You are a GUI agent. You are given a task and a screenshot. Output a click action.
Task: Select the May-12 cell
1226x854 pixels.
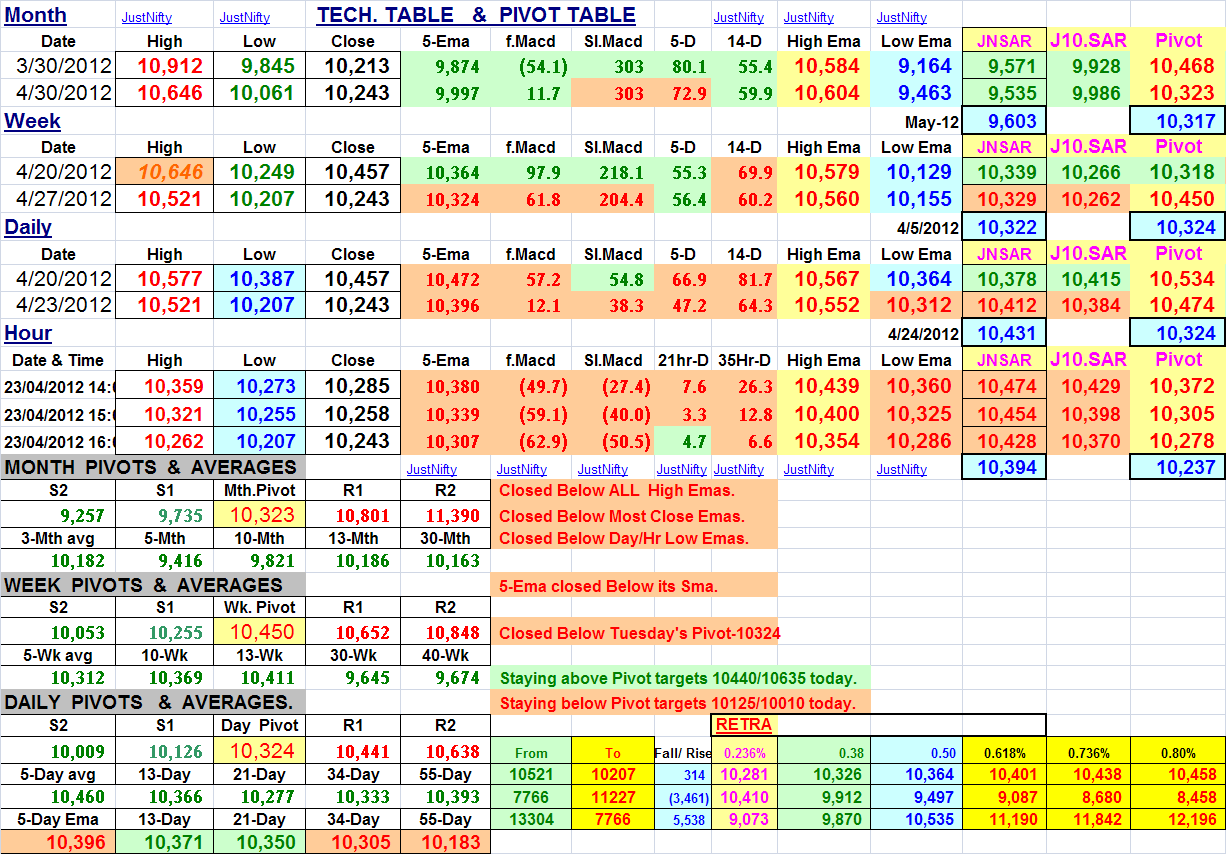point(916,121)
